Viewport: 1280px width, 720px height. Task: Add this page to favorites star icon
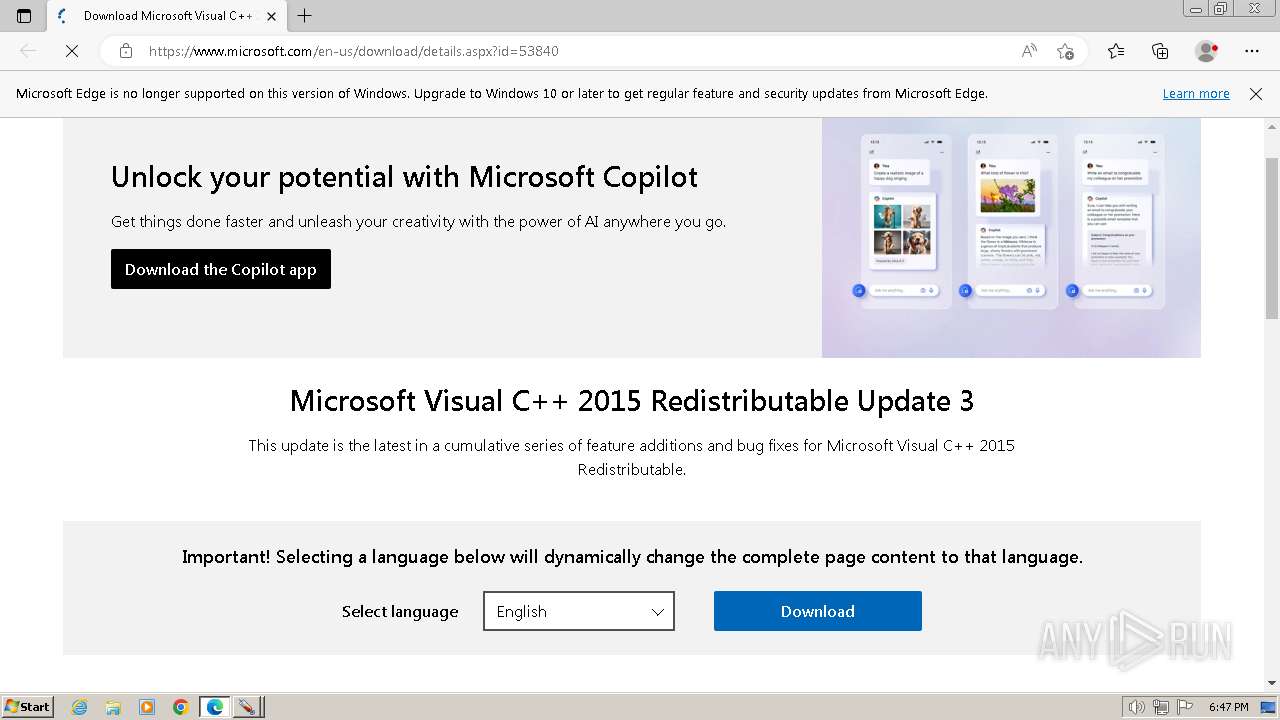click(x=1065, y=51)
